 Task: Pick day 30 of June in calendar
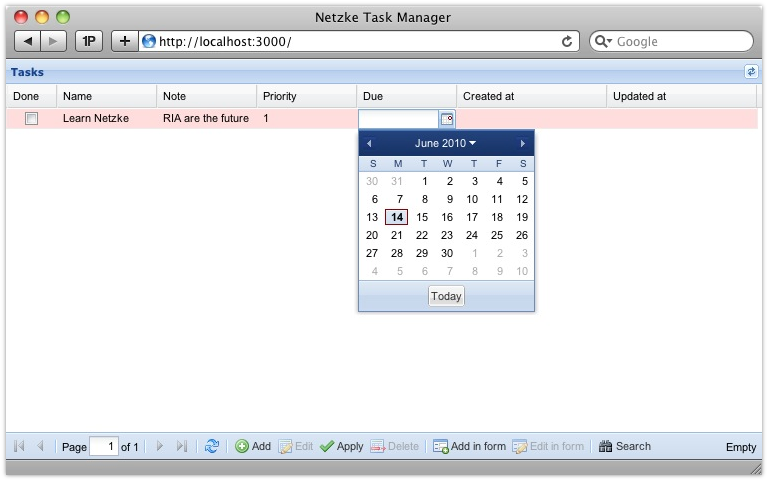[x=447, y=253]
